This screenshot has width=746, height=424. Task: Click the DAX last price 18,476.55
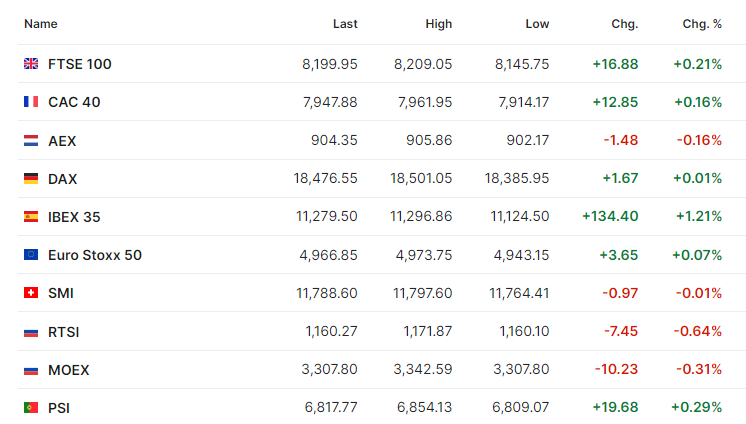click(x=325, y=178)
